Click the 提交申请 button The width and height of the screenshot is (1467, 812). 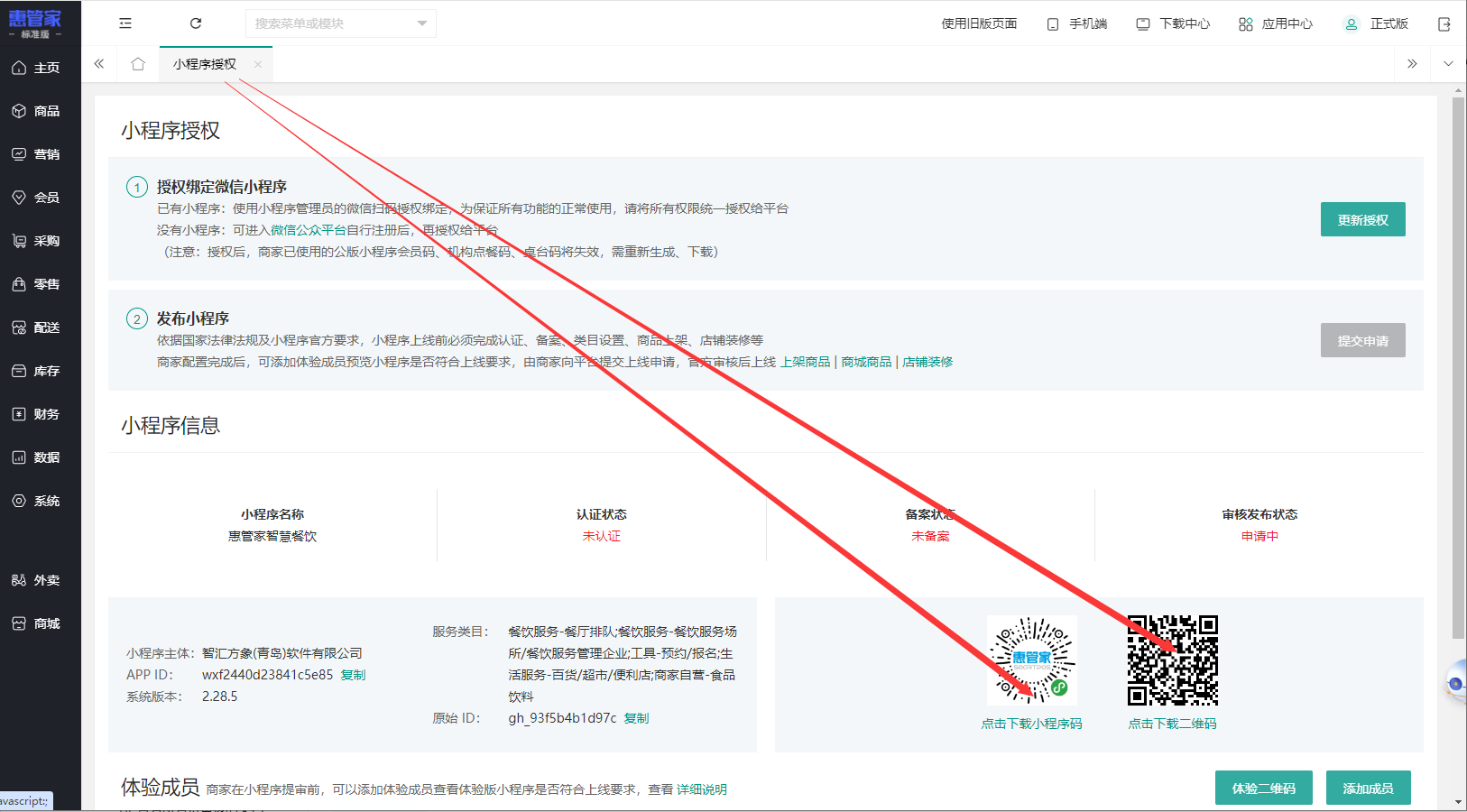1363,340
